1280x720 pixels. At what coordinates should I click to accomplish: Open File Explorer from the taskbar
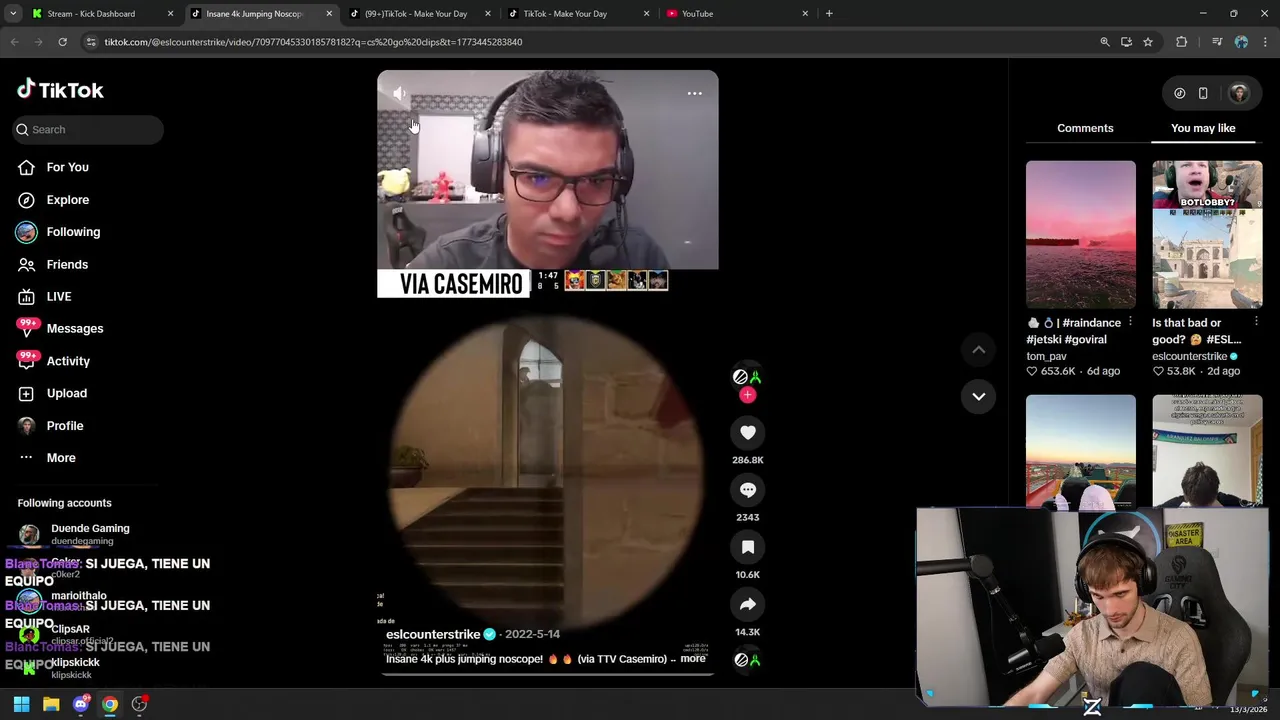click(x=51, y=705)
